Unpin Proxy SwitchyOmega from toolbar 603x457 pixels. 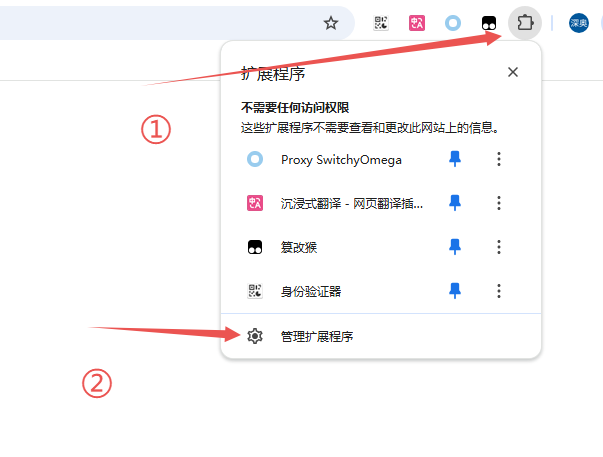click(455, 159)
